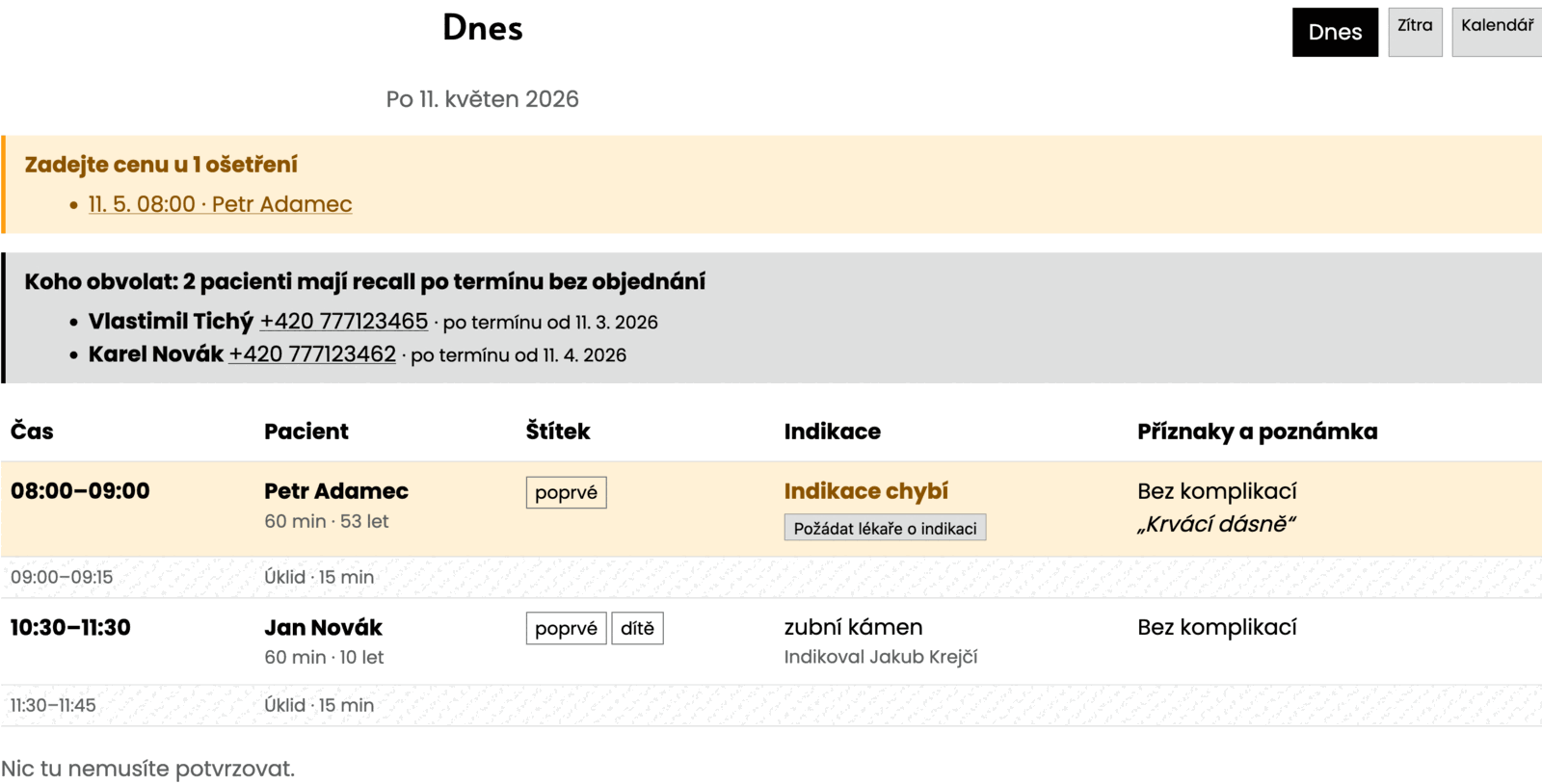Click the Čas column header
This screenshot has height=784, width=1542.
click(x=32, y=431)
